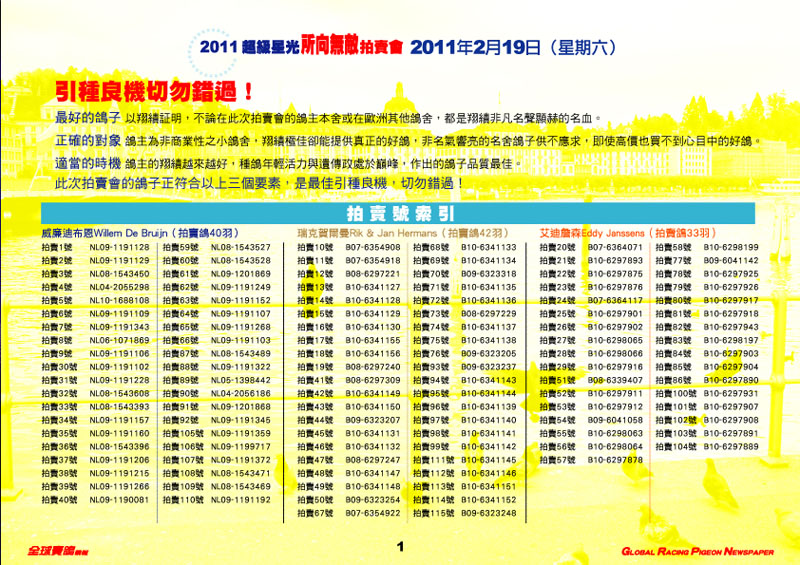
Task: Click lot label 拍賣100號
Action: 676,394
